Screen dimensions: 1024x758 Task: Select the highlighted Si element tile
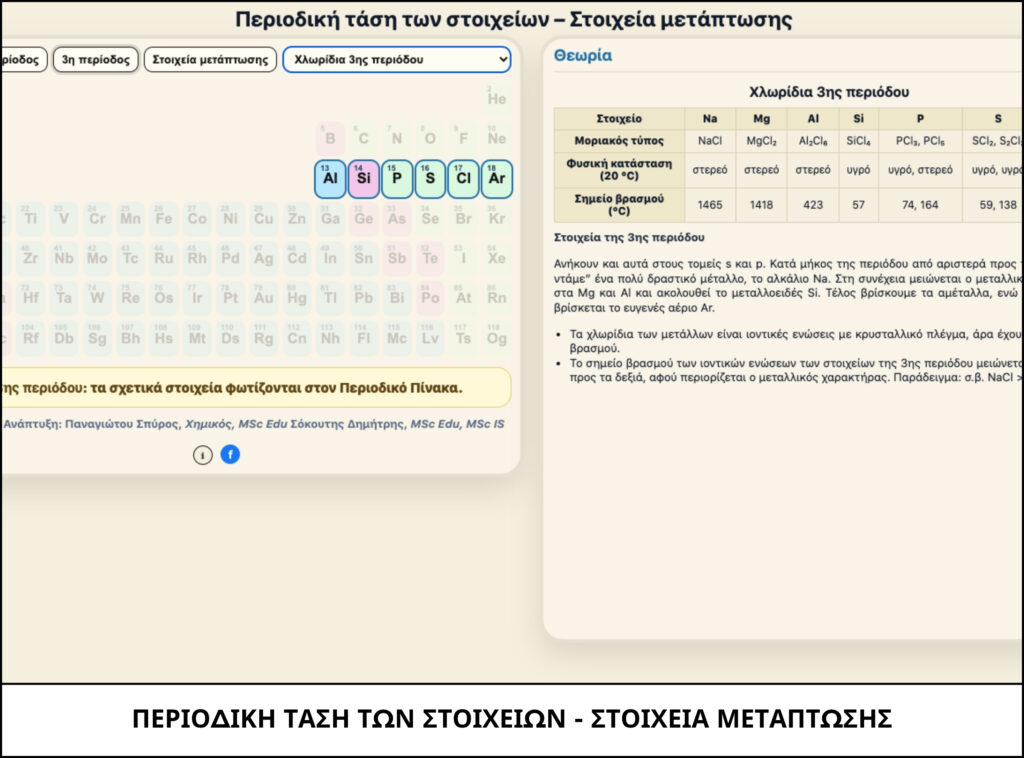(364, 179)
